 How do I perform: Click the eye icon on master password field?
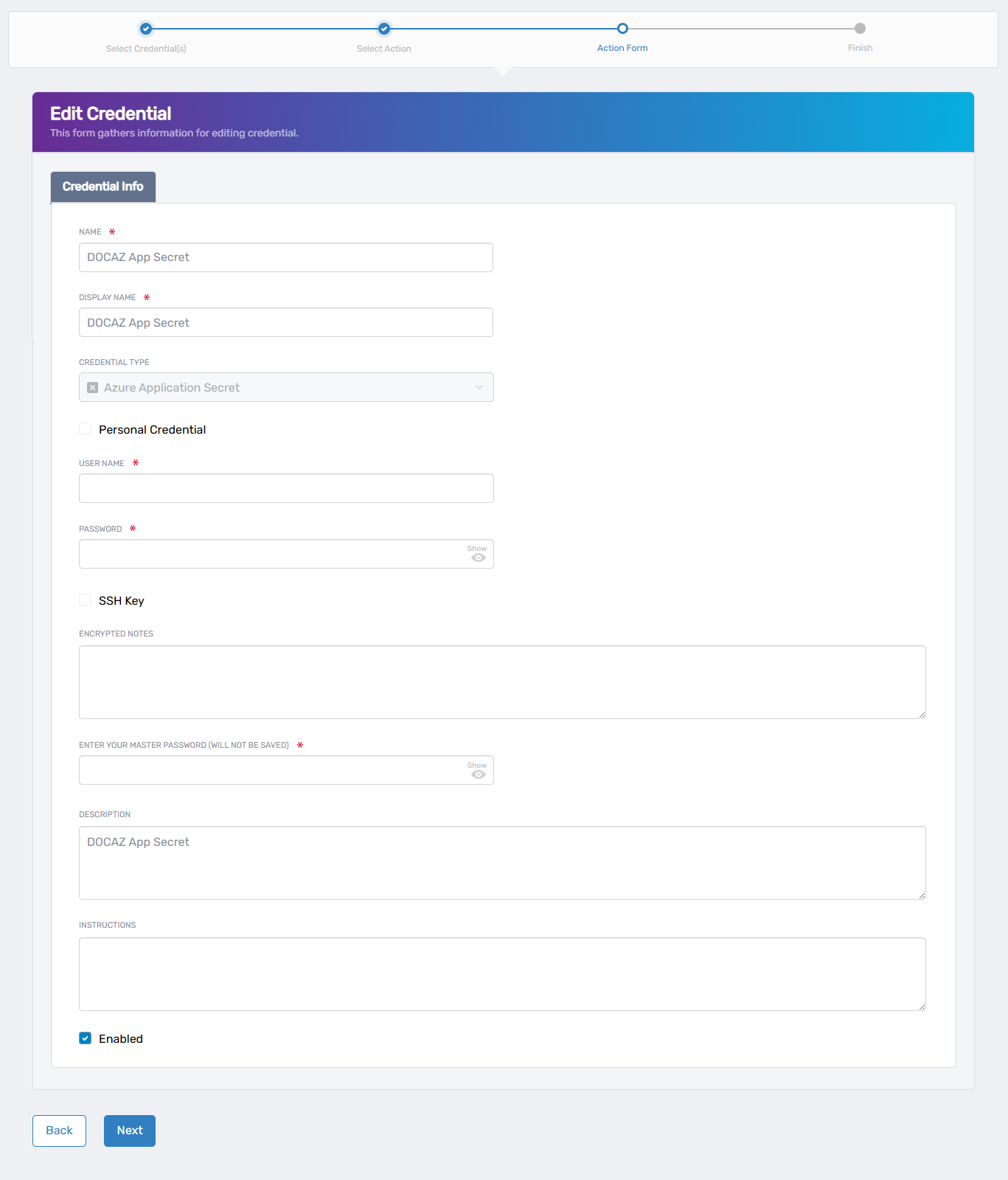point(478,775)
